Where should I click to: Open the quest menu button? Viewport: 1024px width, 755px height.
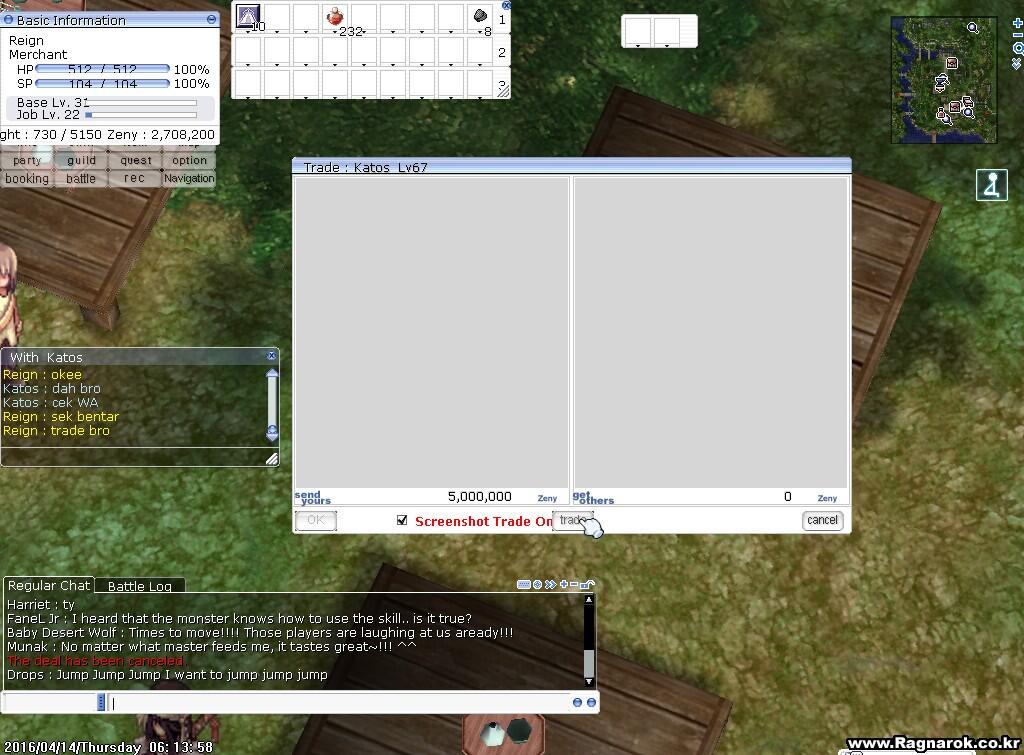(135, 161)
